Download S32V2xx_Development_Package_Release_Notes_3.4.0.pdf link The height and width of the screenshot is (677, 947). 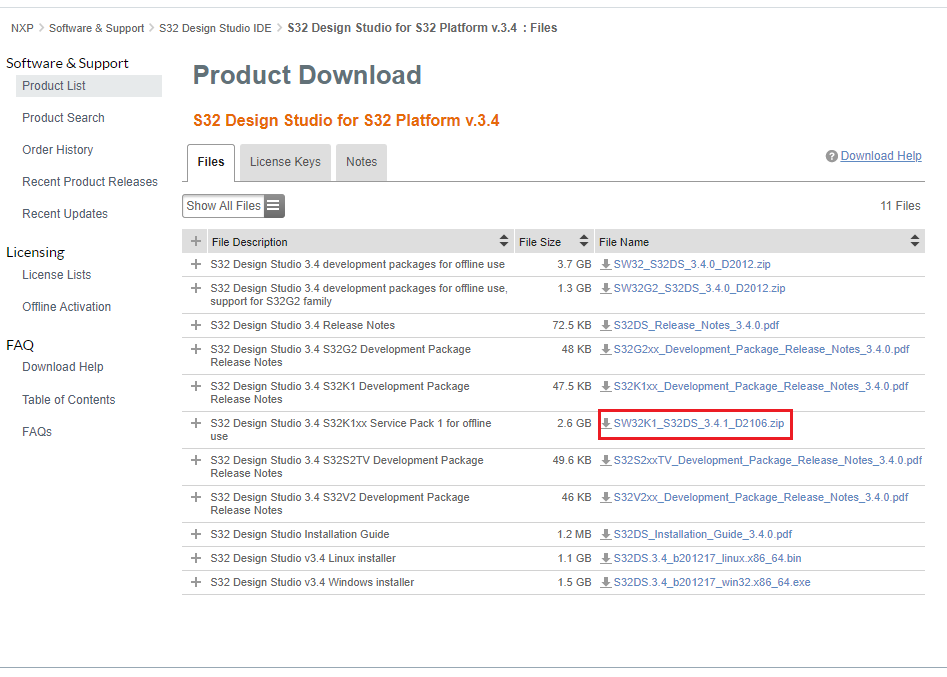point(761,498)
